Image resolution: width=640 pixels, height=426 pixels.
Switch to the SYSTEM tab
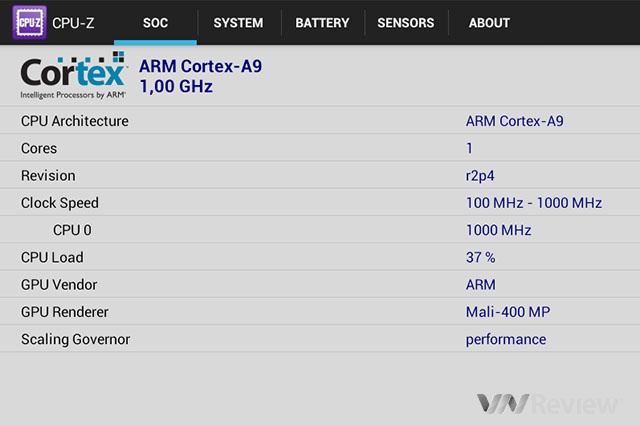coord(238,22)
